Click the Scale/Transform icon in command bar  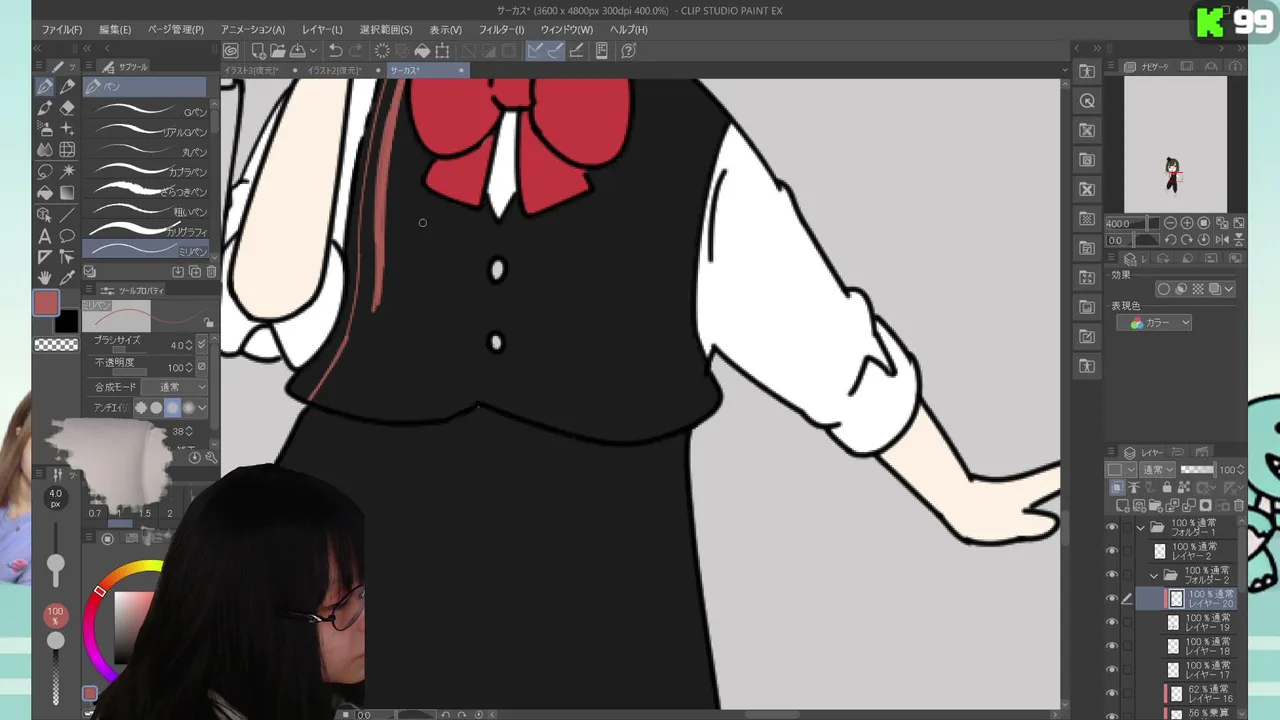click(442, 51)
